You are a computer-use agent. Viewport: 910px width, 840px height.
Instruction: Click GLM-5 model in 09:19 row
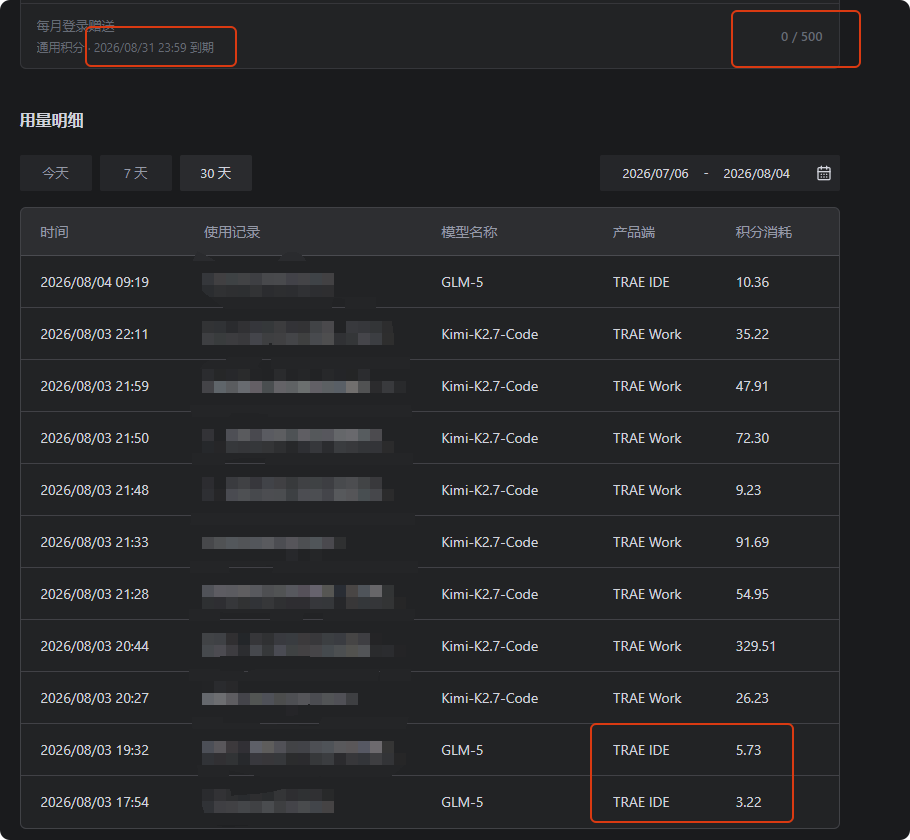(x=462, y=282)
